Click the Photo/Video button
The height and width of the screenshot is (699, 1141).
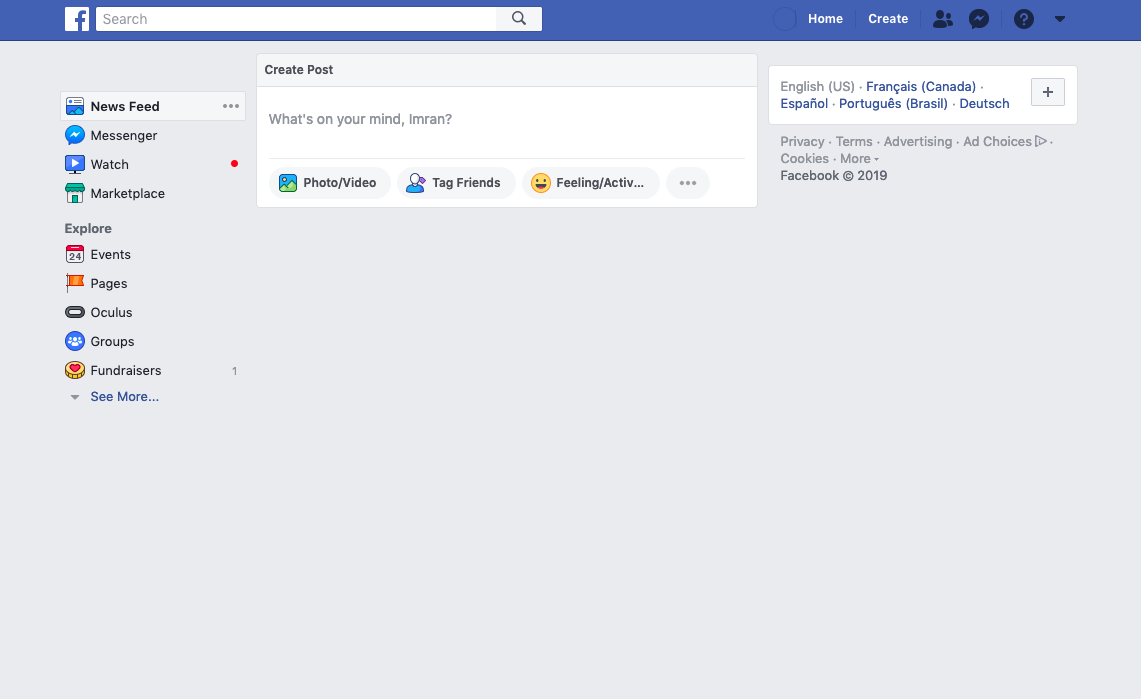pyautogui.click(x=330, y=183)
